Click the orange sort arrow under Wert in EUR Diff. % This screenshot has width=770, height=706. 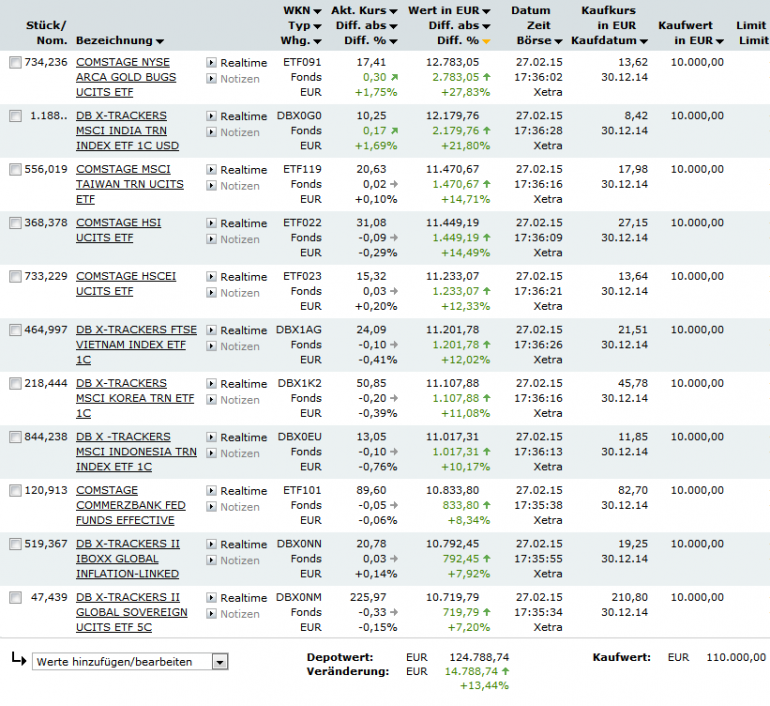(x=486, y=42)
